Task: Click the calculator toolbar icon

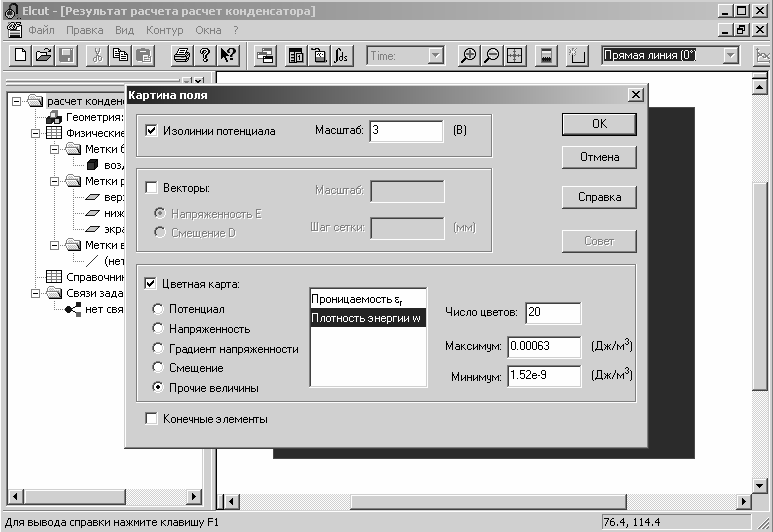Action: click(546, 55)
